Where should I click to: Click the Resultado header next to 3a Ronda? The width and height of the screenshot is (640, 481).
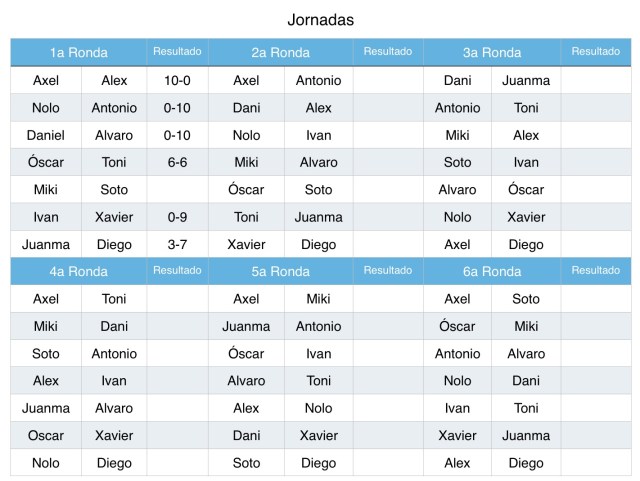(x=596, y=52)
